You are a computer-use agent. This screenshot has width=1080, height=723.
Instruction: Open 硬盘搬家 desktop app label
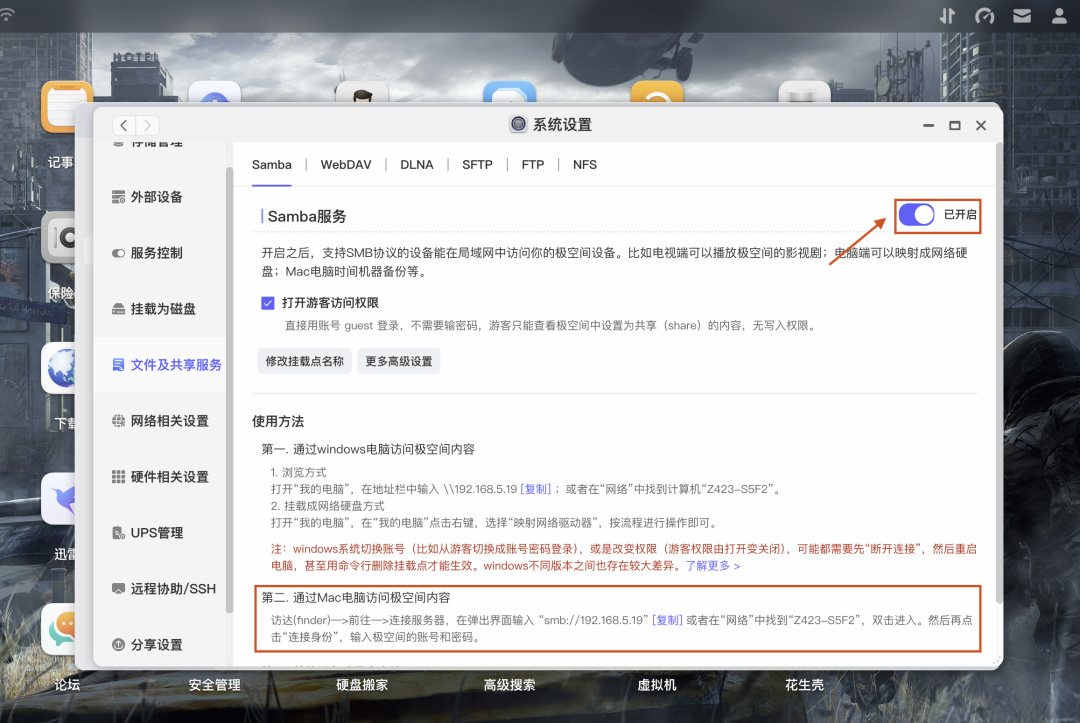pyautogui.click(x=362, y=685)
